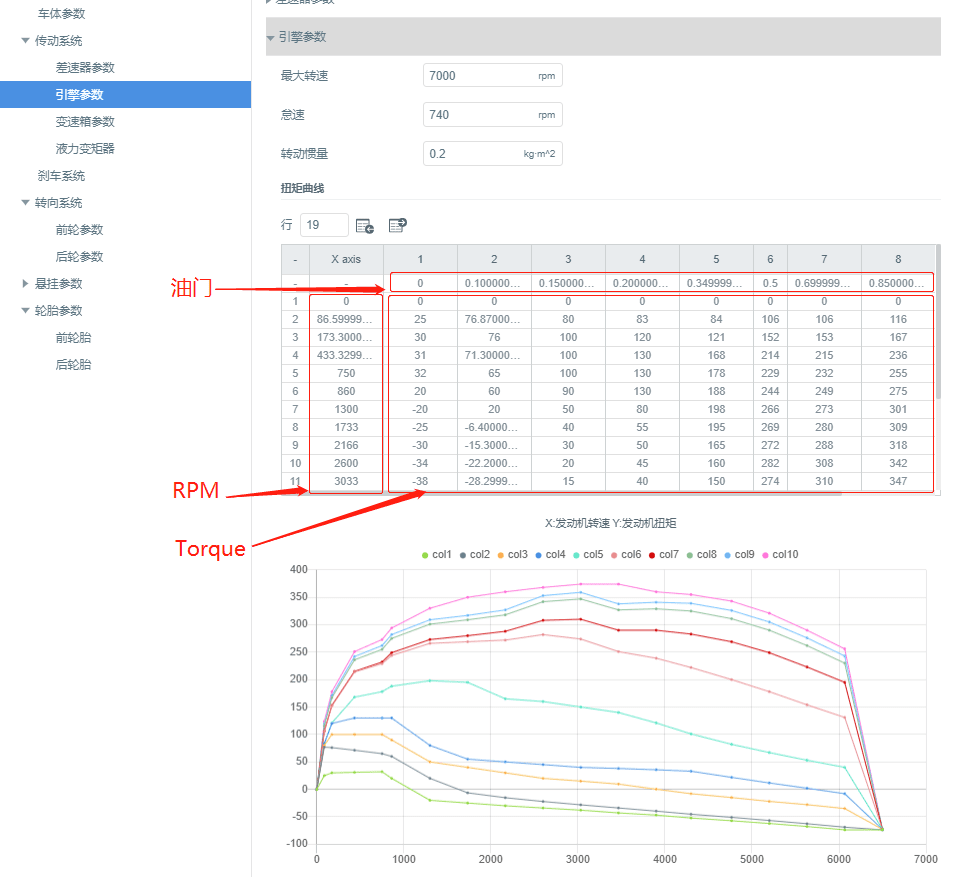This screenshot has height=877, width=953.
Task: Toggle col10 series in the chart legend
Action: 780,554
